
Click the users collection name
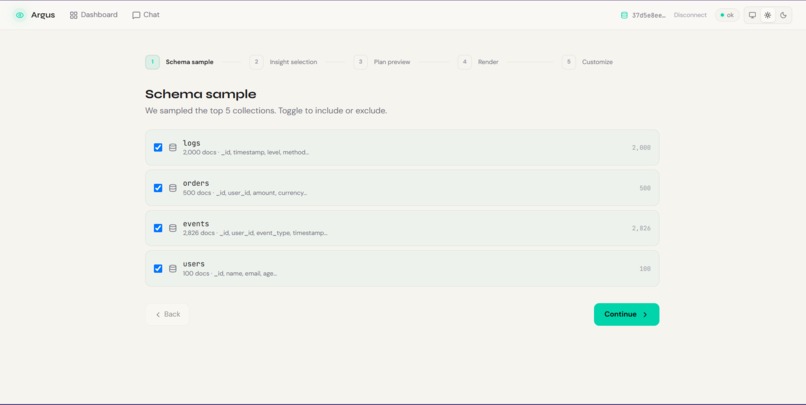click(x=193, y=264)
